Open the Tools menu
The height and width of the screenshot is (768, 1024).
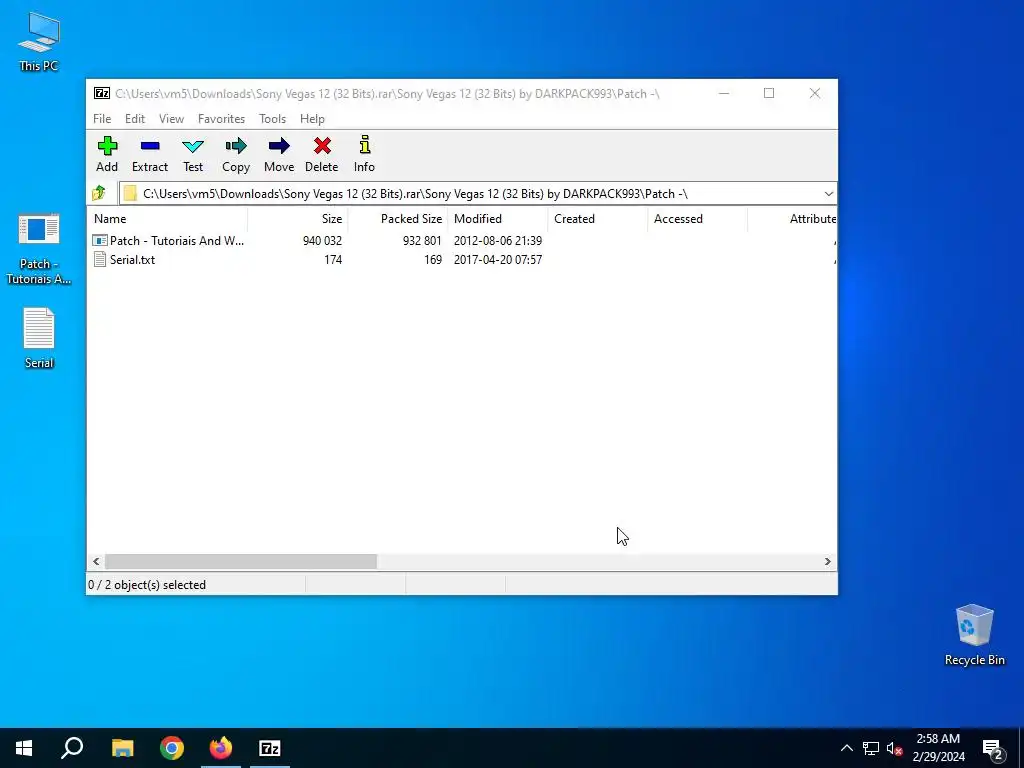272,119
